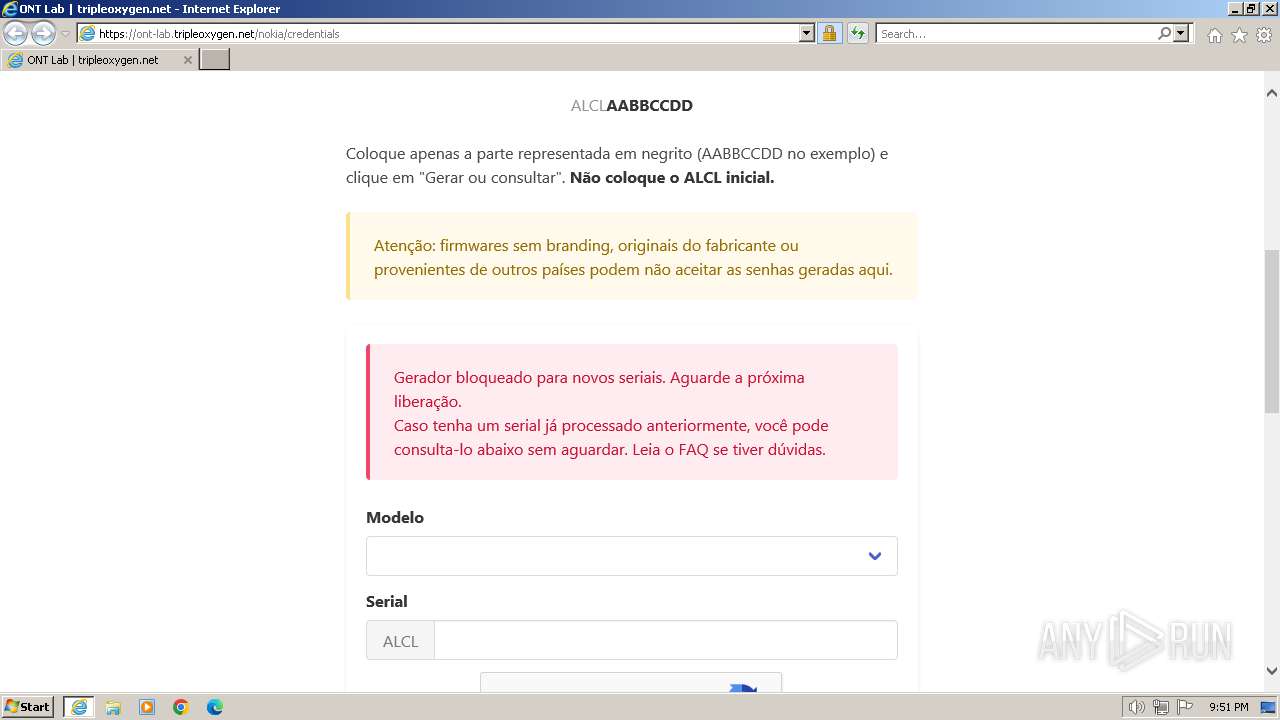This screenshot has width=1280, height=720.
Task: Expand the Modelo dropdown
Action: [x=632, y=556]
